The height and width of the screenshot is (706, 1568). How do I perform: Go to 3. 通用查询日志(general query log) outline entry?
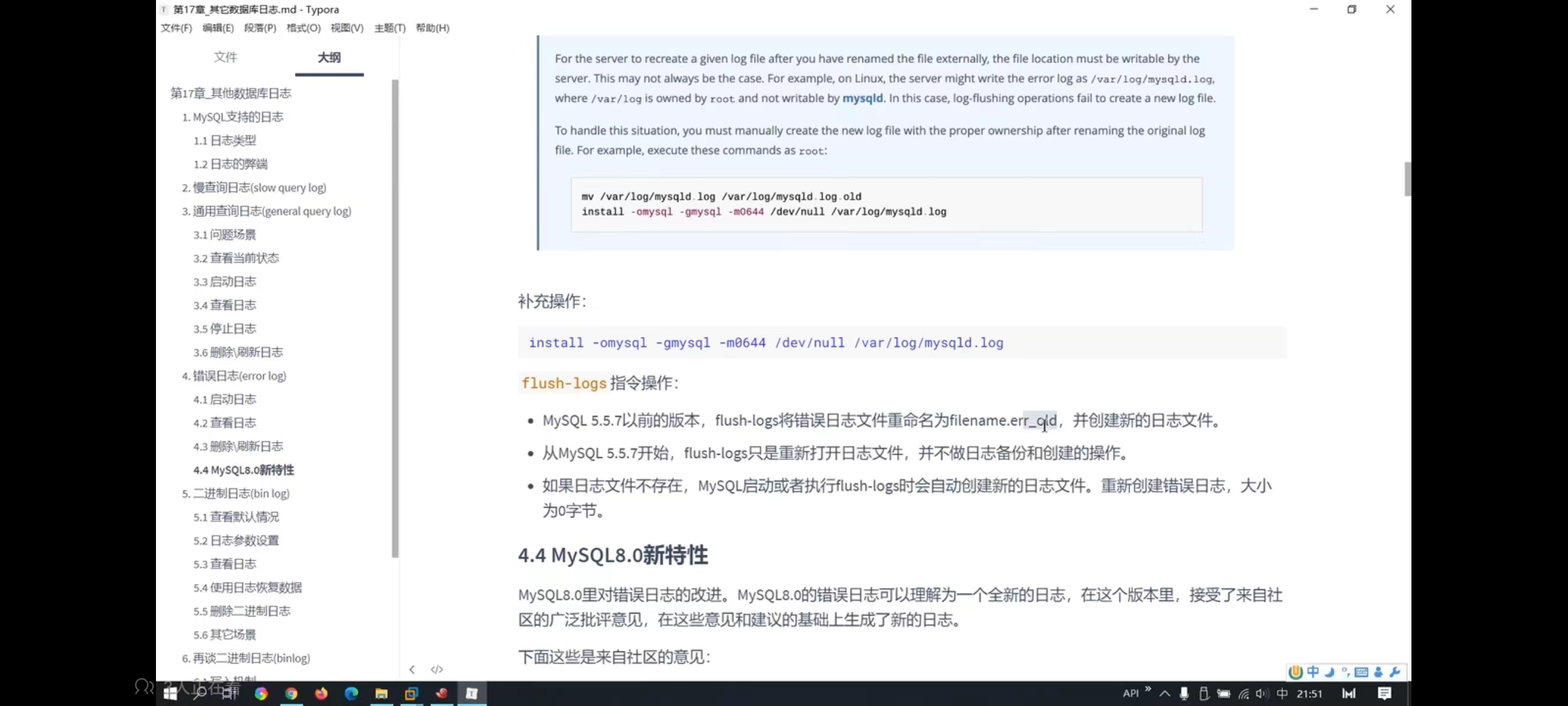coord(267,211)
